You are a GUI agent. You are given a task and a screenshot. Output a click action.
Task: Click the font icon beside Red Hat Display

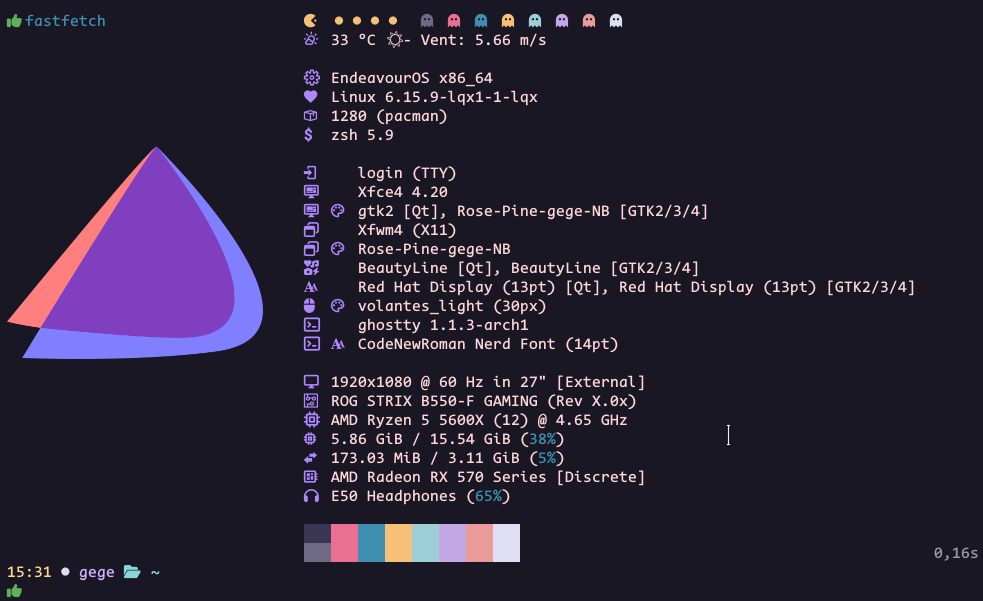click(311, 287)
